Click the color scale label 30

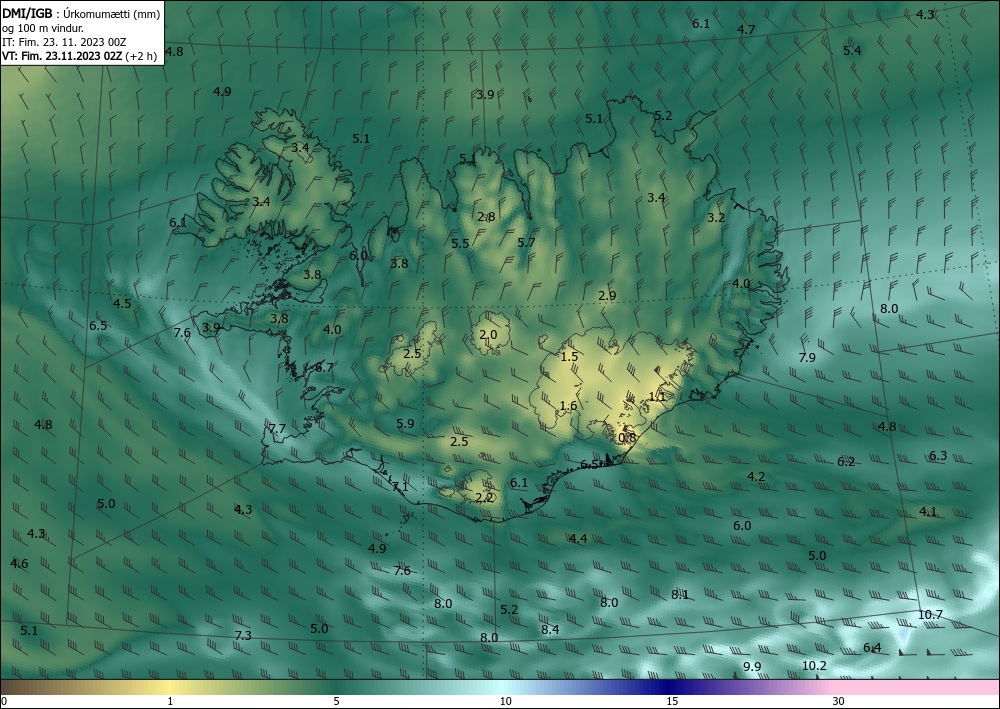pos(838,702)
